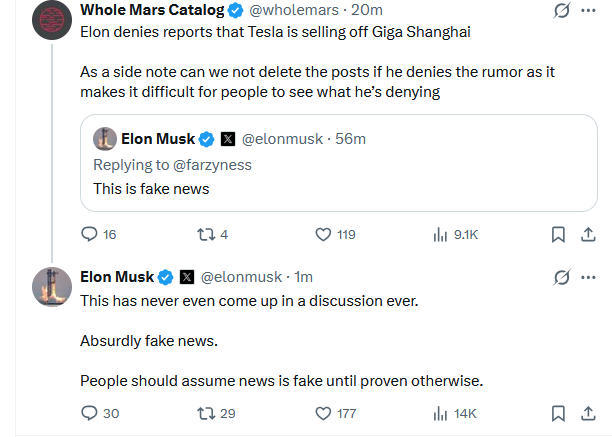Open Grok icon on Elon Musk's reply

click(562, 277)
